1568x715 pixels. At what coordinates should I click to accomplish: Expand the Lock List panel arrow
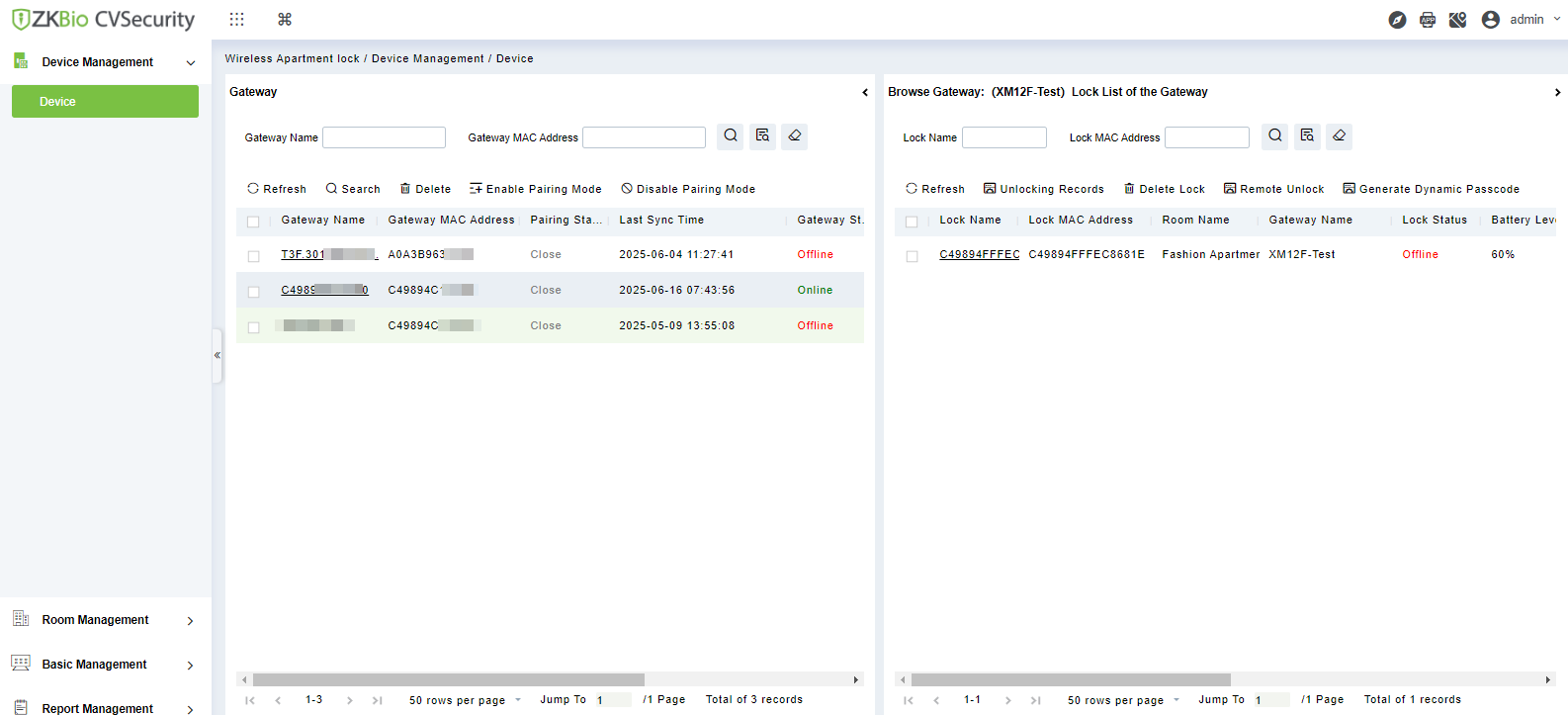[x=1557, y=92]
